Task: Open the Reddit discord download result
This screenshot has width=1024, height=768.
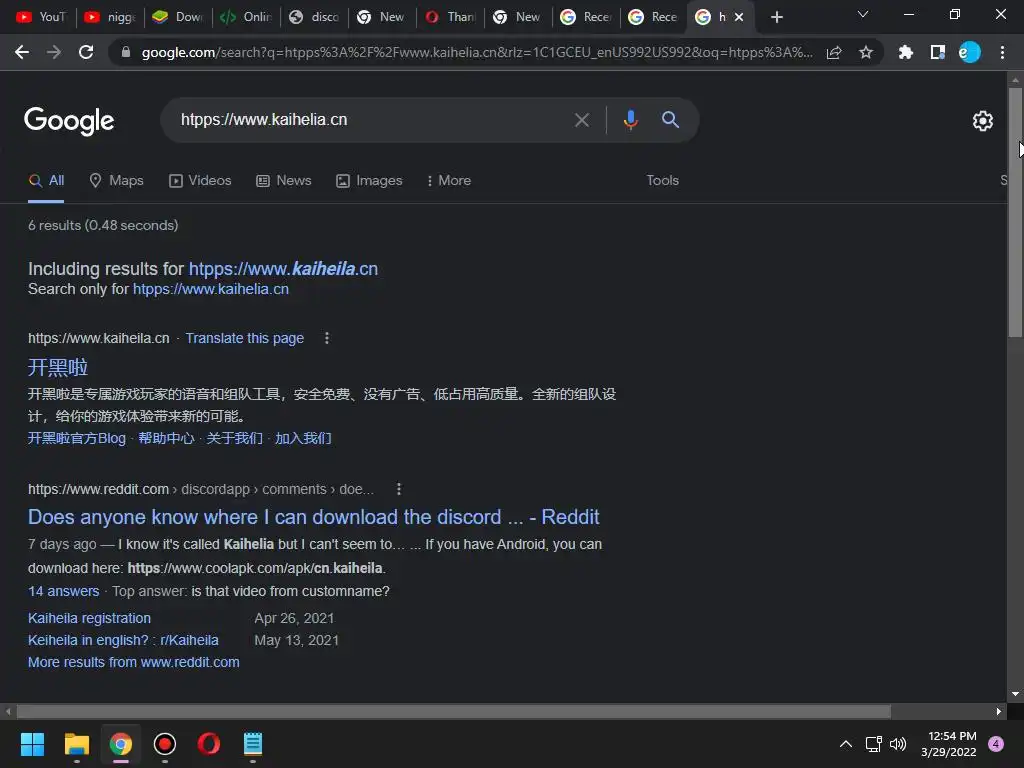Action: point(313,517)
